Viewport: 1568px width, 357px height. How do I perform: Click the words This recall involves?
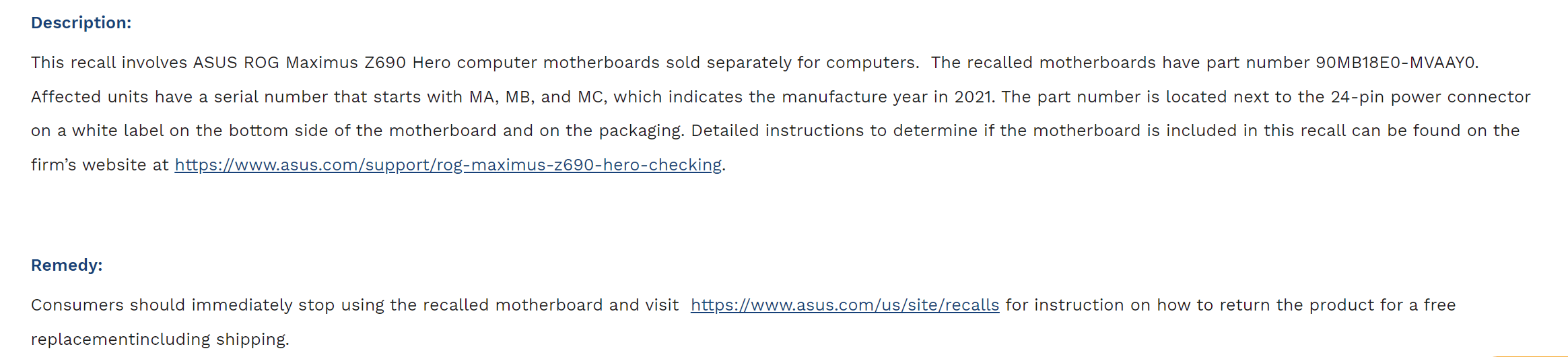coord(109,63)
